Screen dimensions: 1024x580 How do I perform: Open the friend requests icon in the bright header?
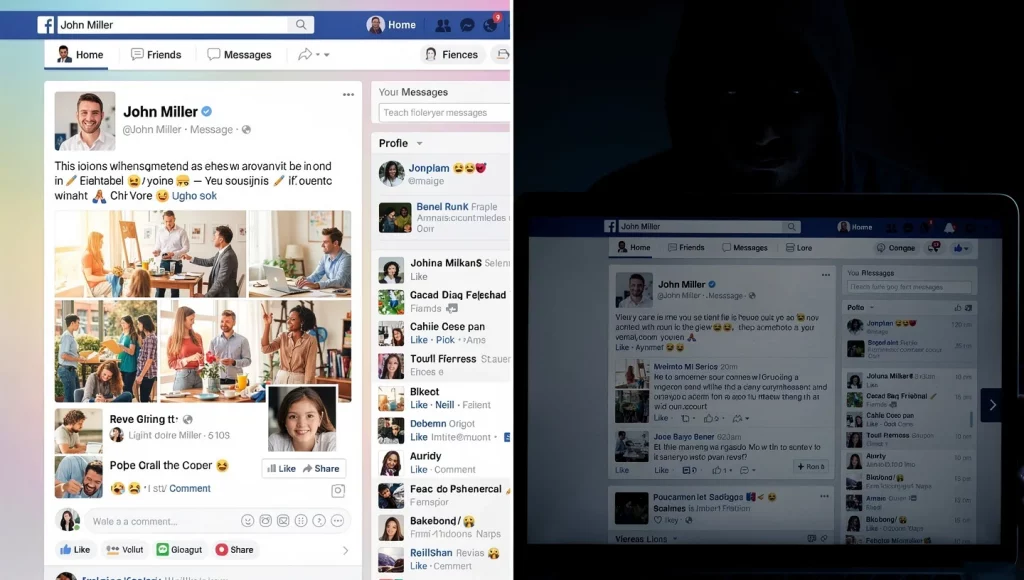443,25
